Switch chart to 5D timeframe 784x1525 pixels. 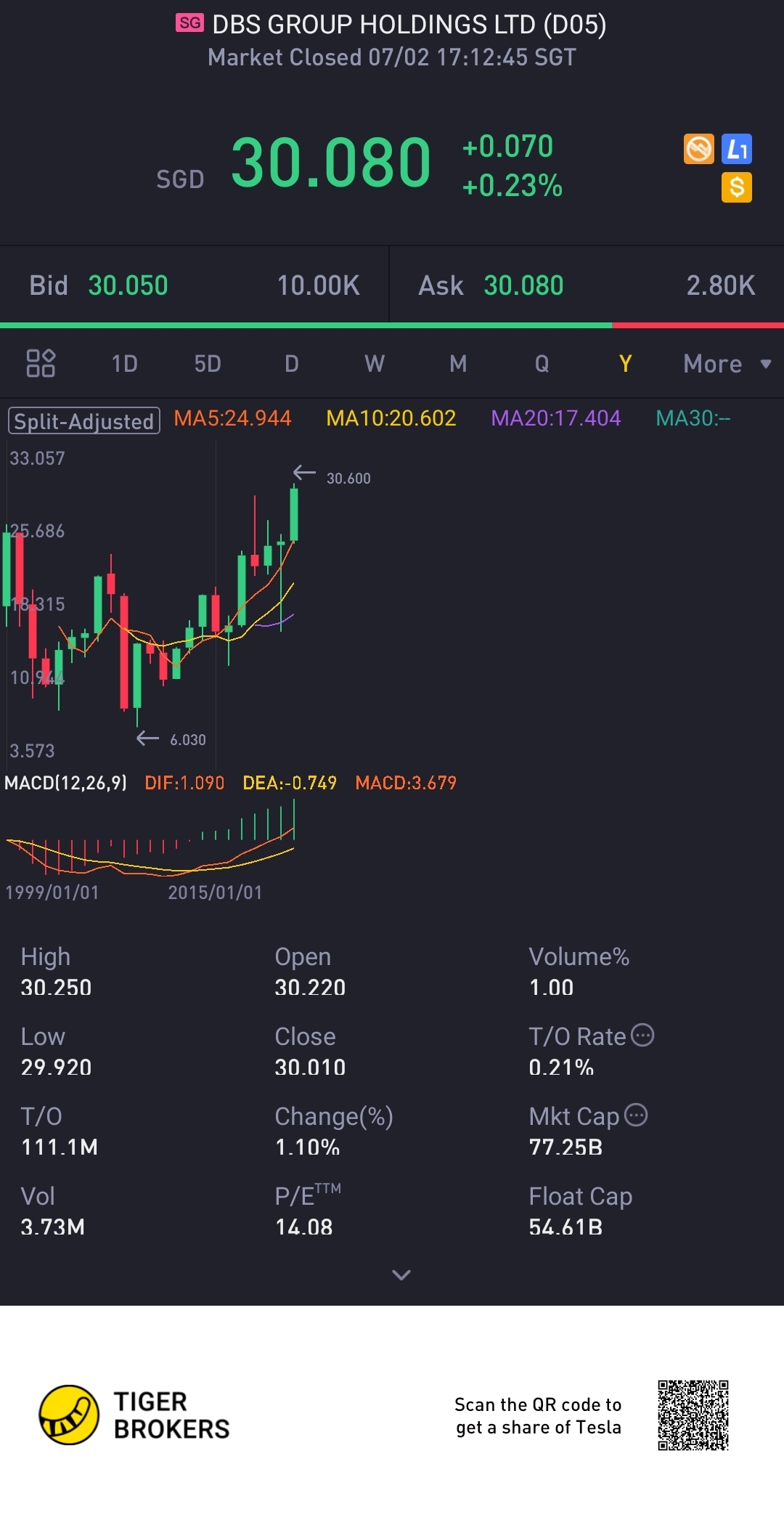208,363
